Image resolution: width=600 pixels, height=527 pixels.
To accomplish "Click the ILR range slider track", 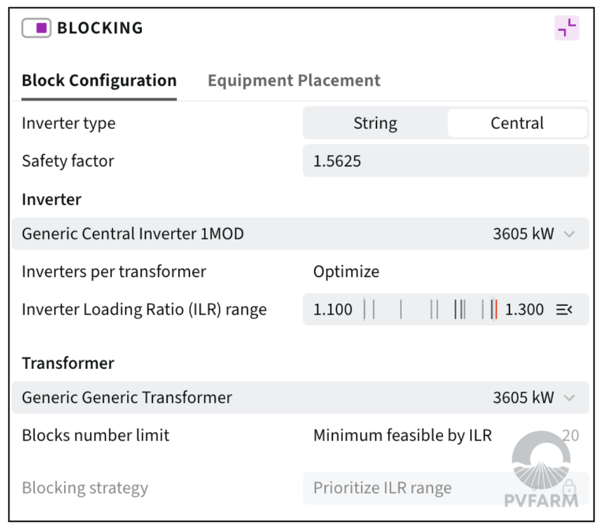I will 428,309.
